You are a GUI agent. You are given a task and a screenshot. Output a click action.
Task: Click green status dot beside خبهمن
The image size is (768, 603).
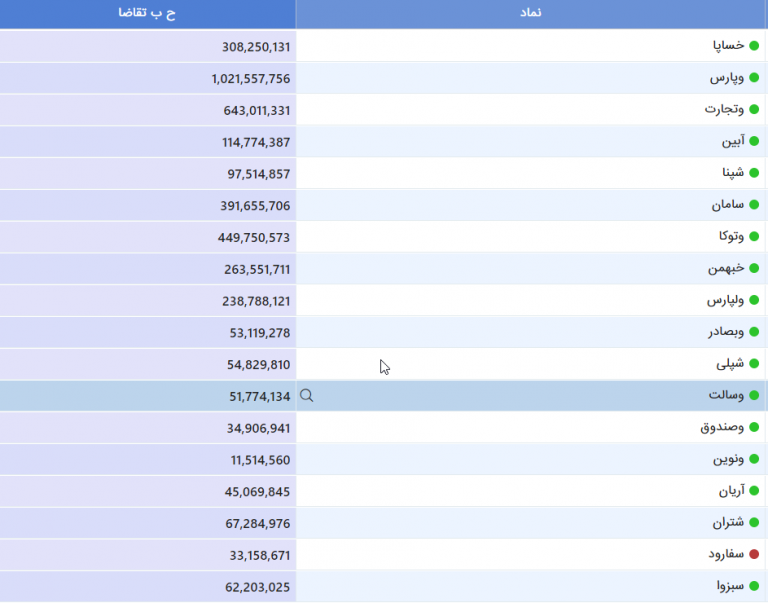click(754, 268)
